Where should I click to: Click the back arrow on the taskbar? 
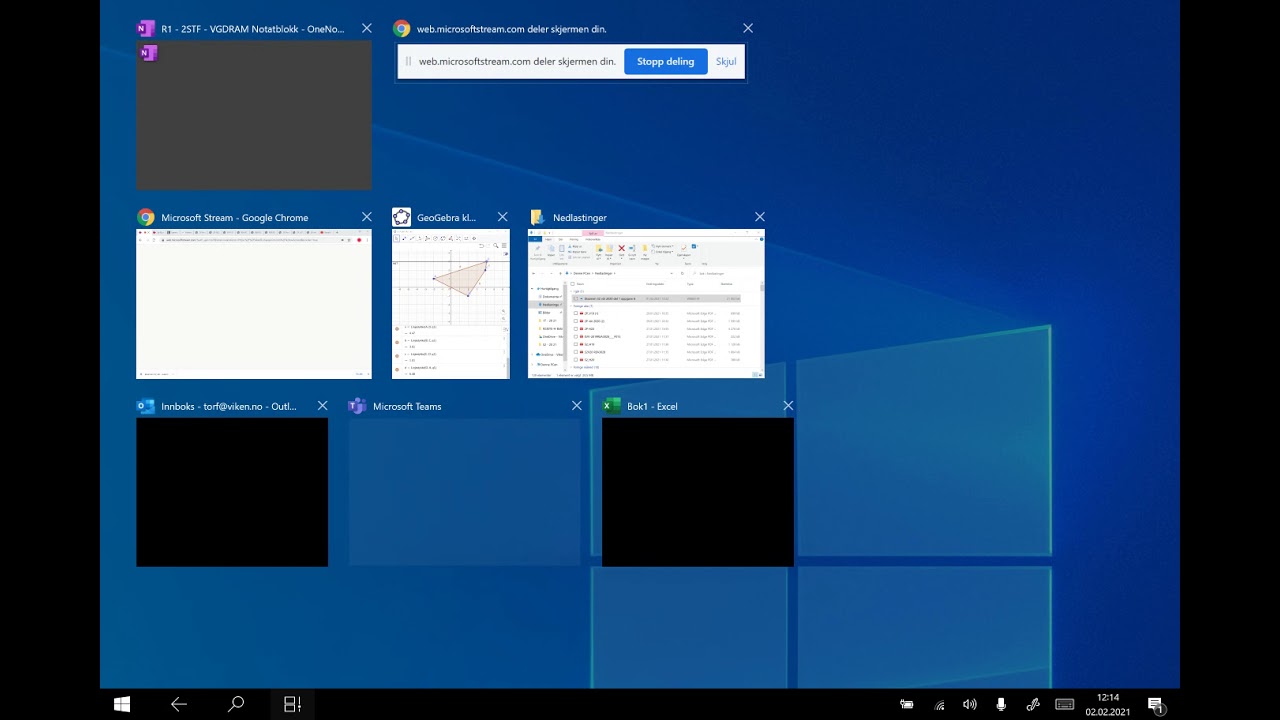pyautogui.click(x=179, y=704)
